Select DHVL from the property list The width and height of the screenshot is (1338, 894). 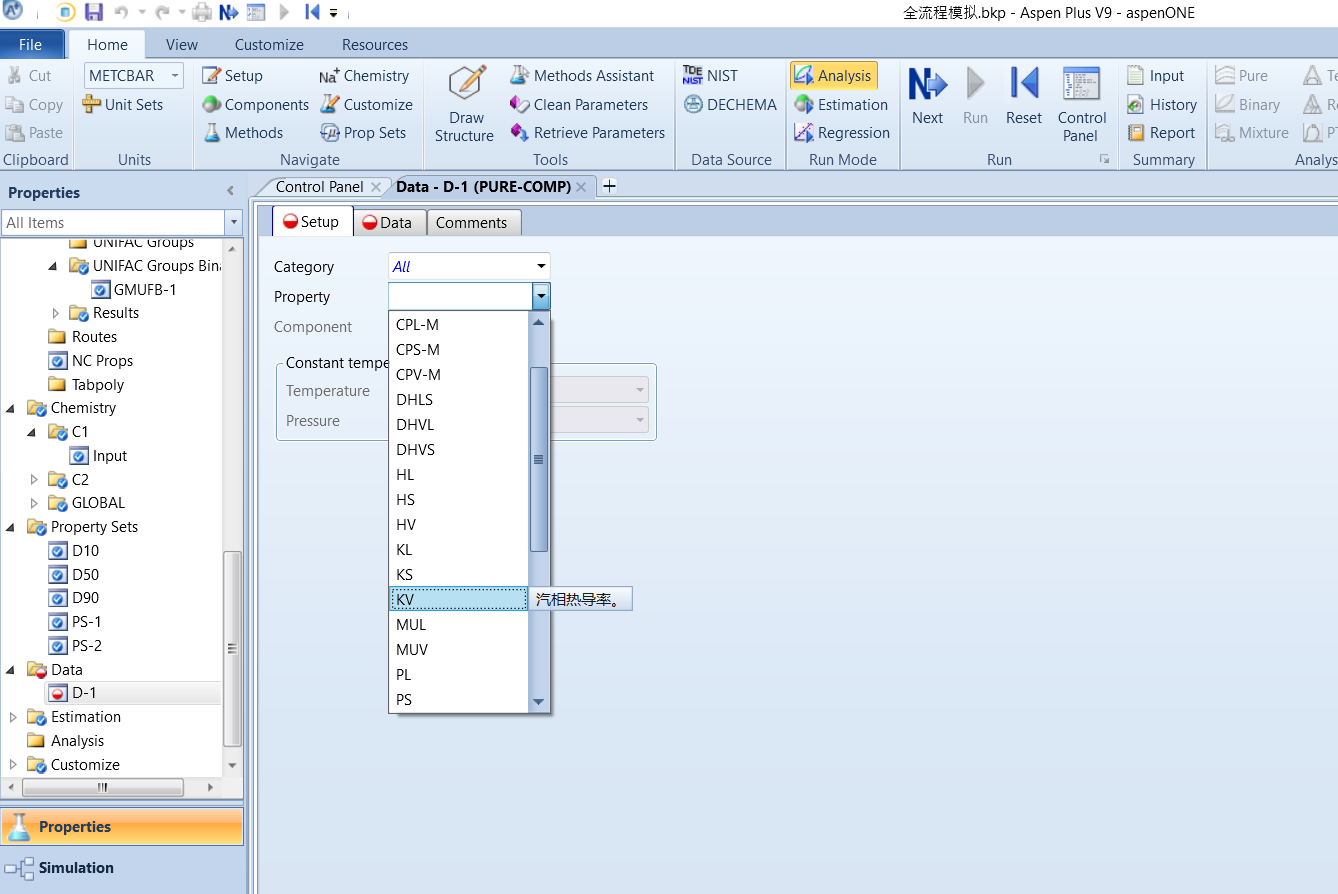[458, 425]
